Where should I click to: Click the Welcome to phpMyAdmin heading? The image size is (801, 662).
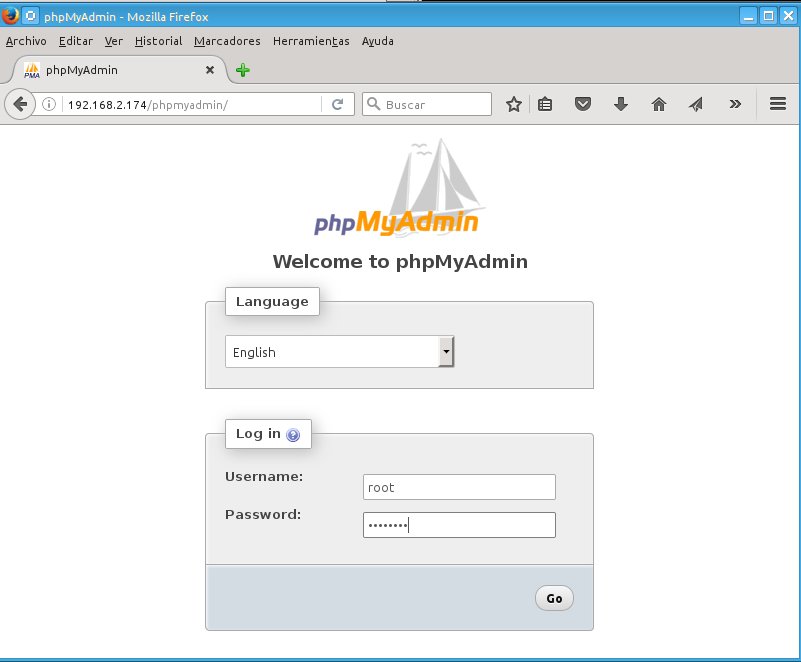point(400,262)
